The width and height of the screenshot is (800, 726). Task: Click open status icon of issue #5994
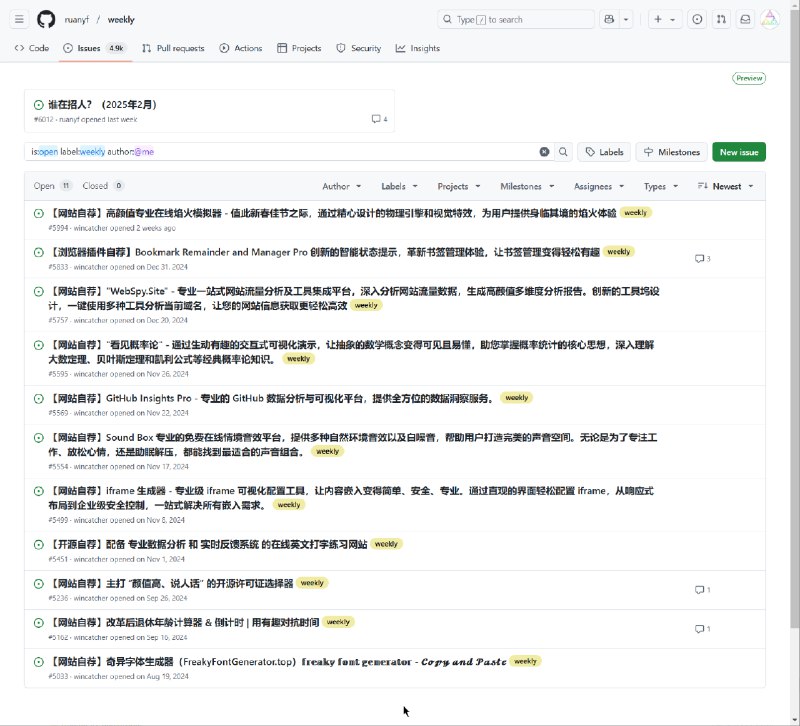point(39,213)
